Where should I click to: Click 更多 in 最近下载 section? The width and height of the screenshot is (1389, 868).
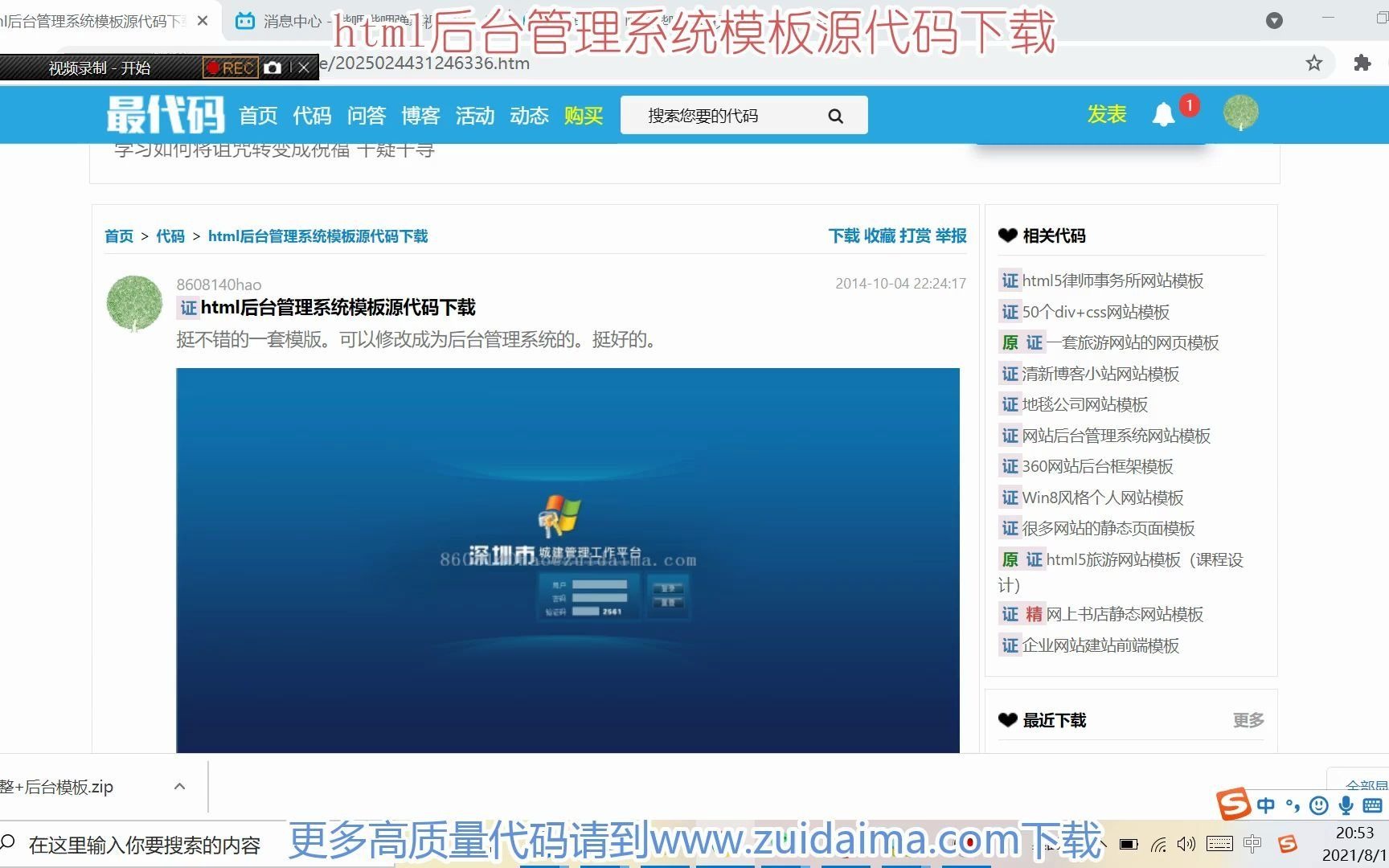[x=1248, y=720]
